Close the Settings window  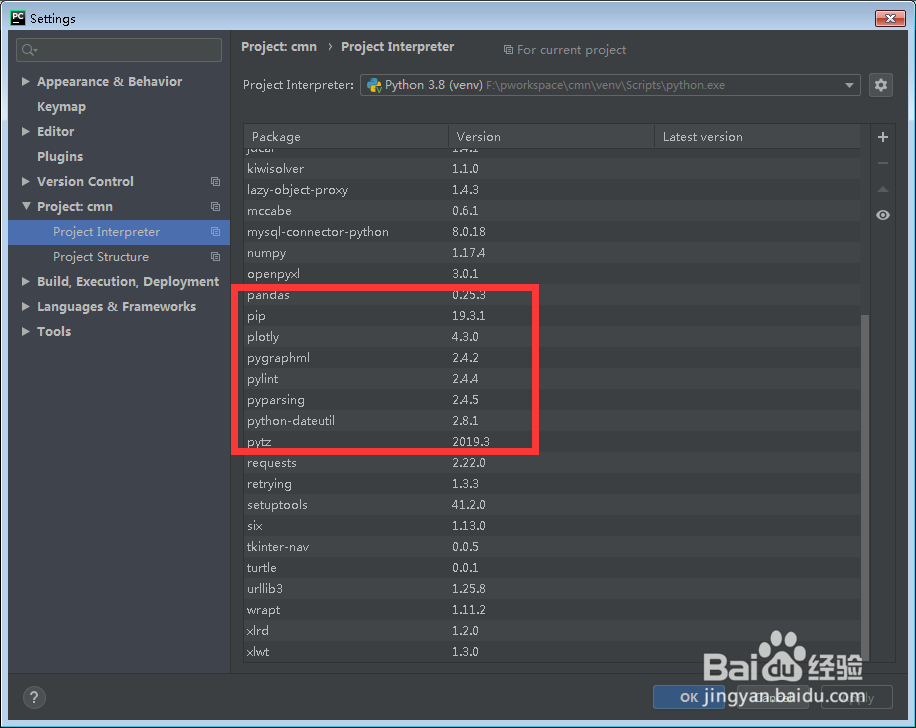click(890, 19)
